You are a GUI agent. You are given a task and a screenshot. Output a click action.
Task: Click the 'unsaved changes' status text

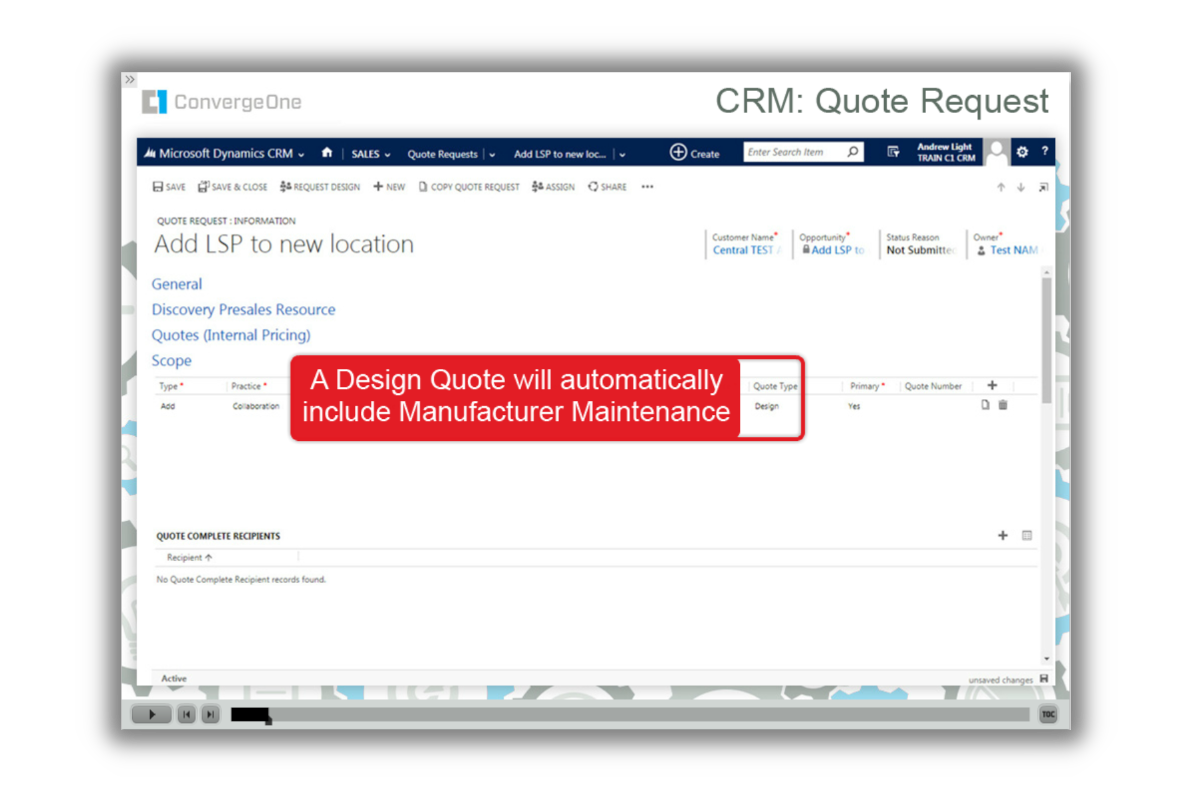coord(1000,681)
